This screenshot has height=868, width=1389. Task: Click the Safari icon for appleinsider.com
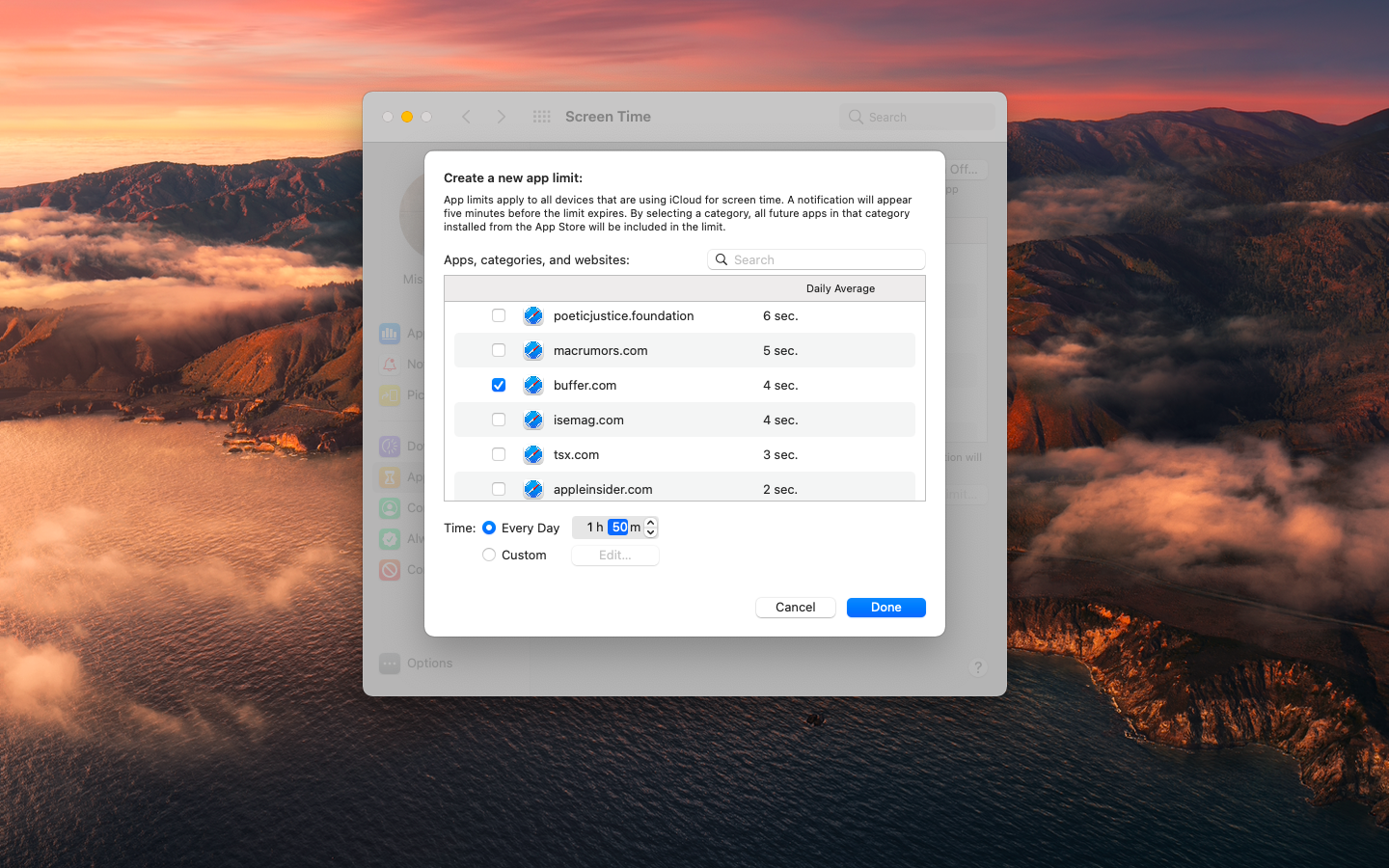coord(533,489)
